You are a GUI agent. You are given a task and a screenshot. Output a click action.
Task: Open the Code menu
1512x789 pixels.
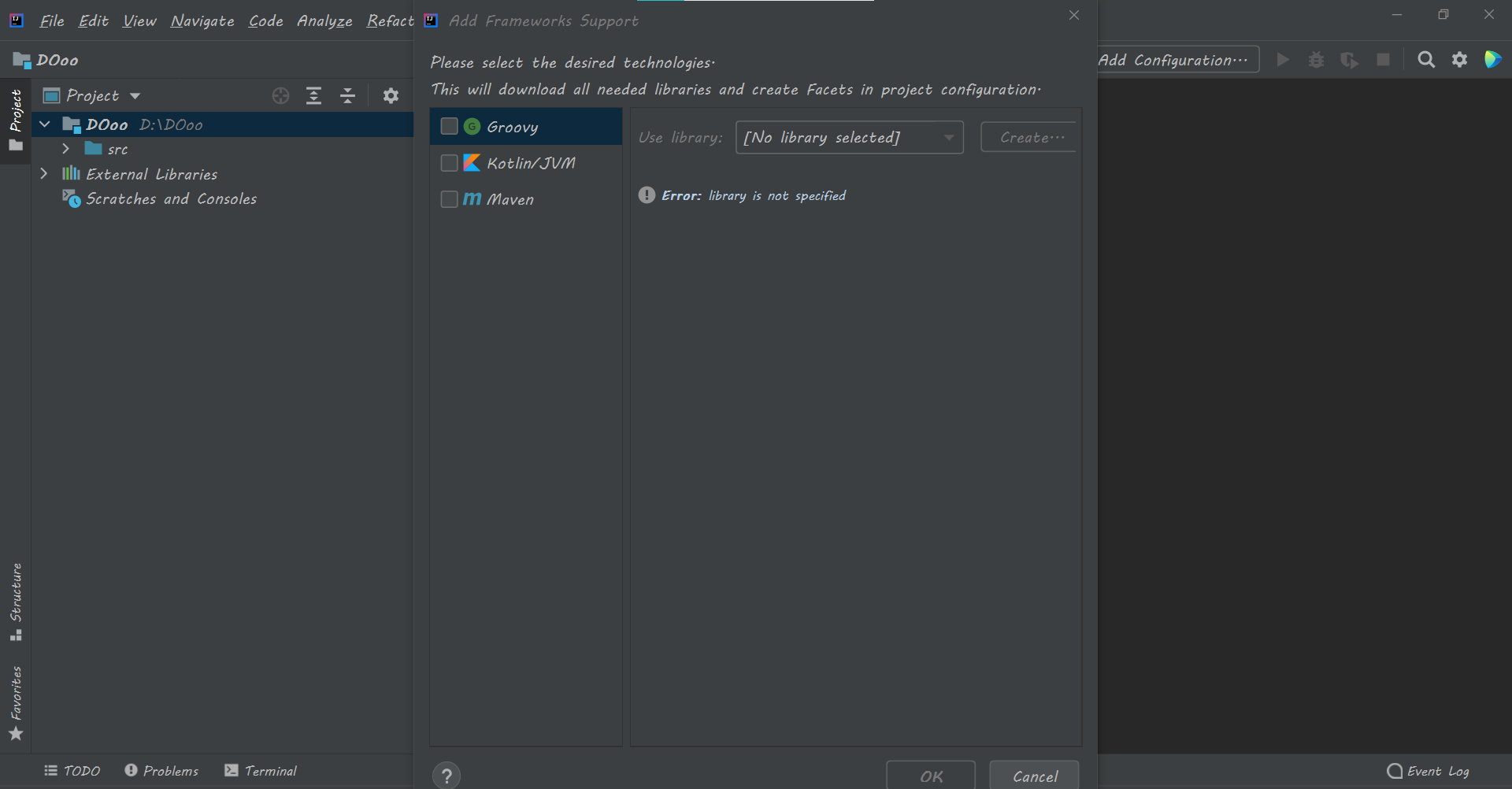pos(265,20)
